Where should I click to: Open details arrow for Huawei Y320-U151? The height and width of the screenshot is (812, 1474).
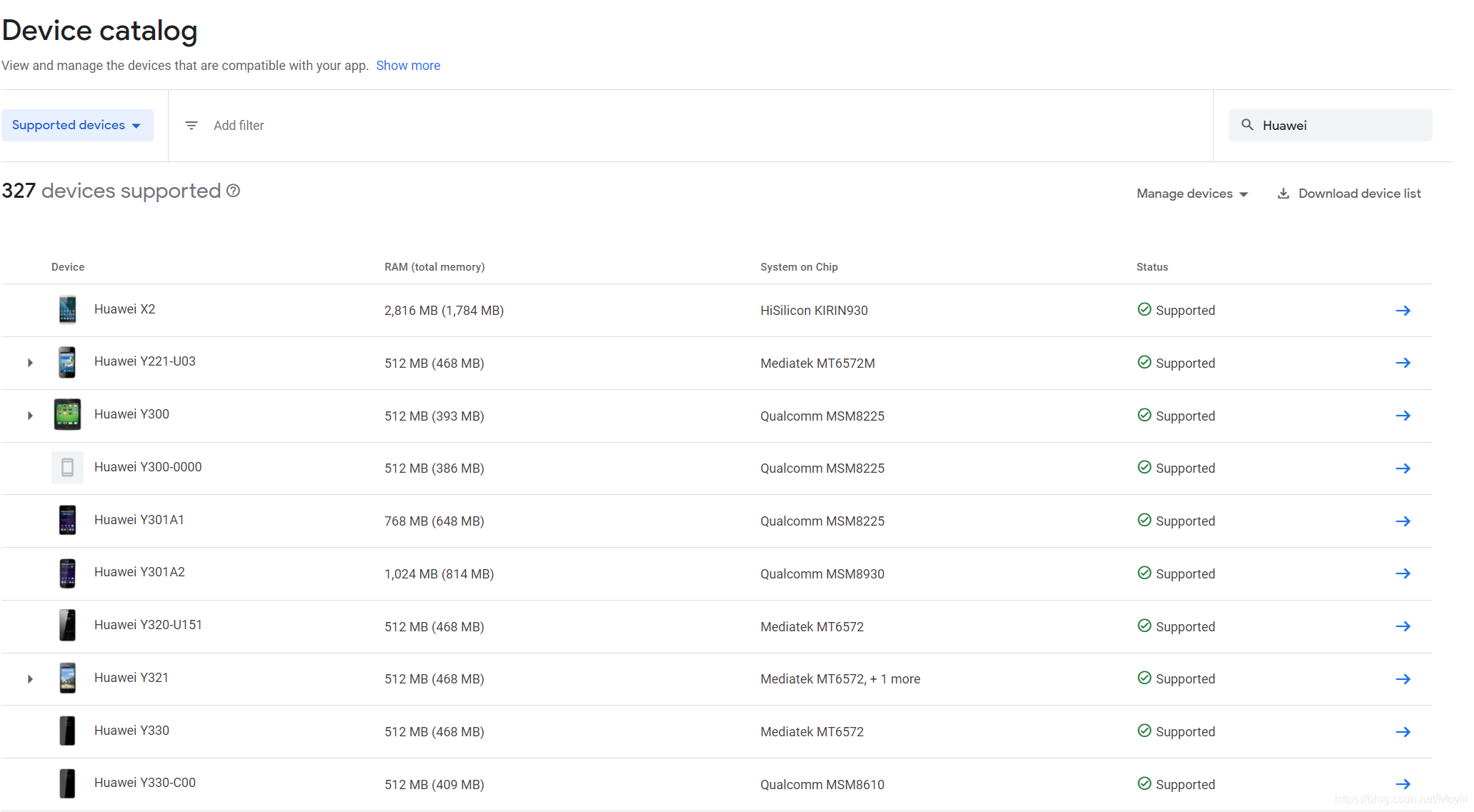click(1403, 626)
